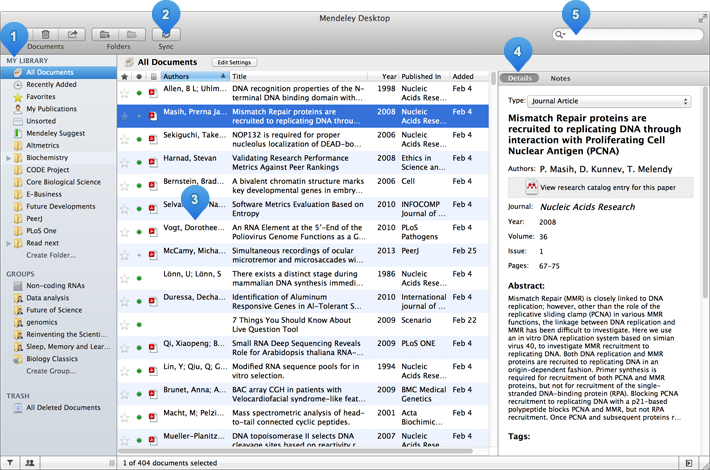The image size is (710, 470).
Task: Click the Sync toolbar button
Action: coord(166,34)
